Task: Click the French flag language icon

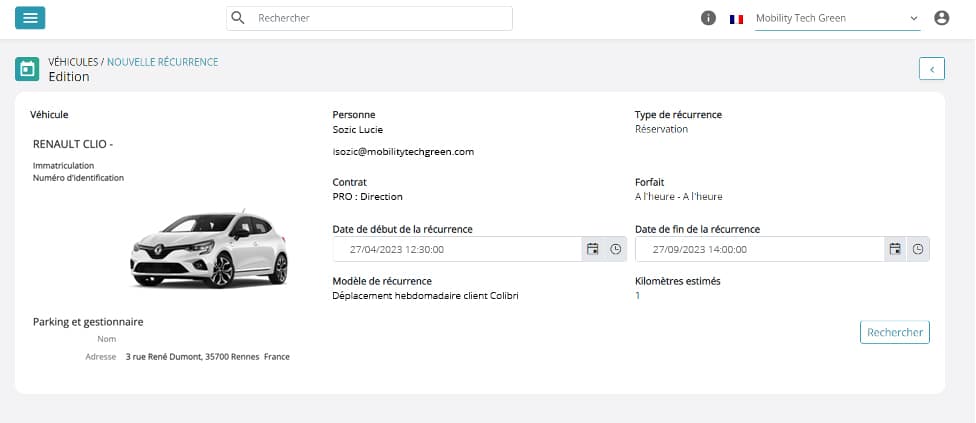Action: (736, 19)
